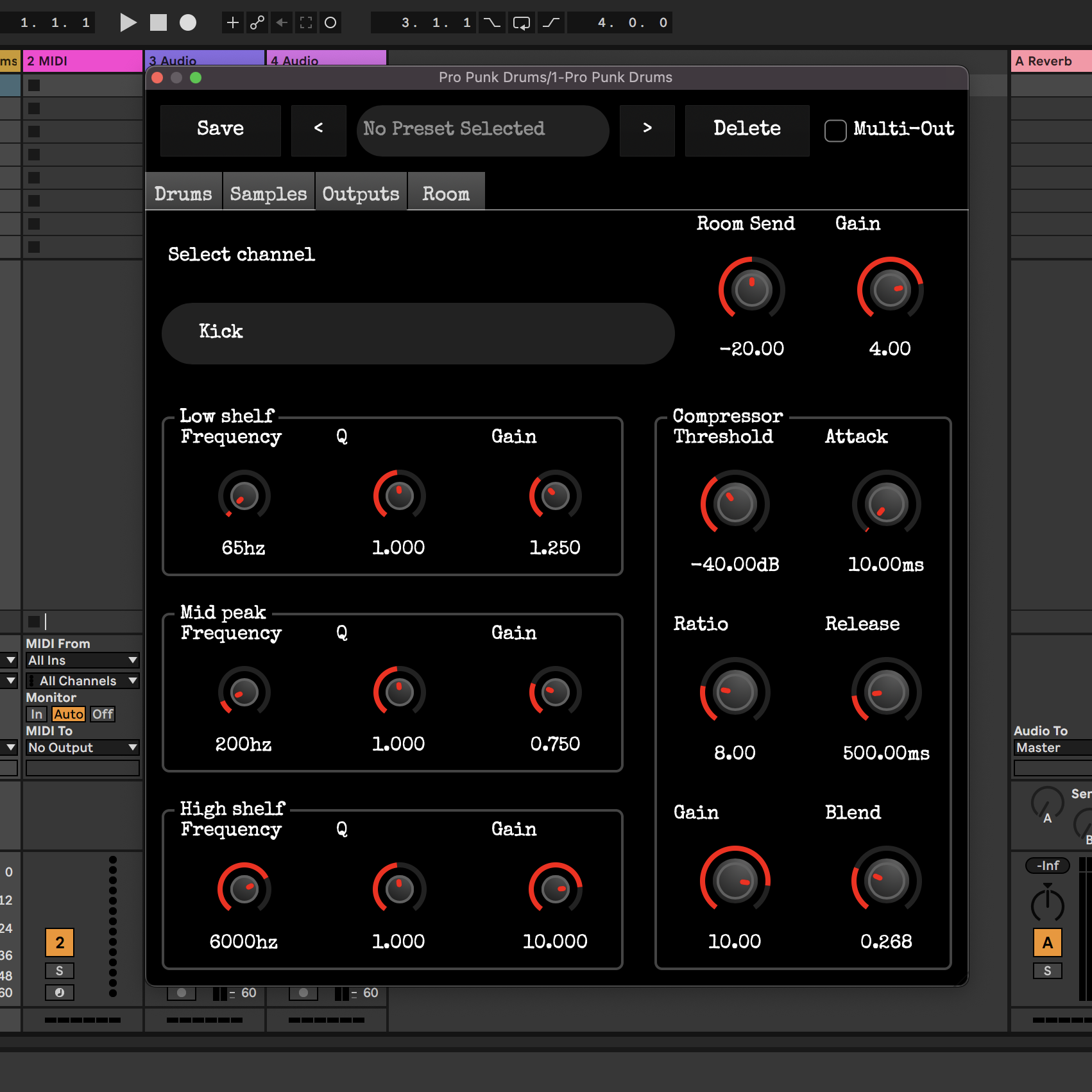Click Compressor Blend knob
Viewport: 1092px width, 1092px height.
[x=886, y=881]
